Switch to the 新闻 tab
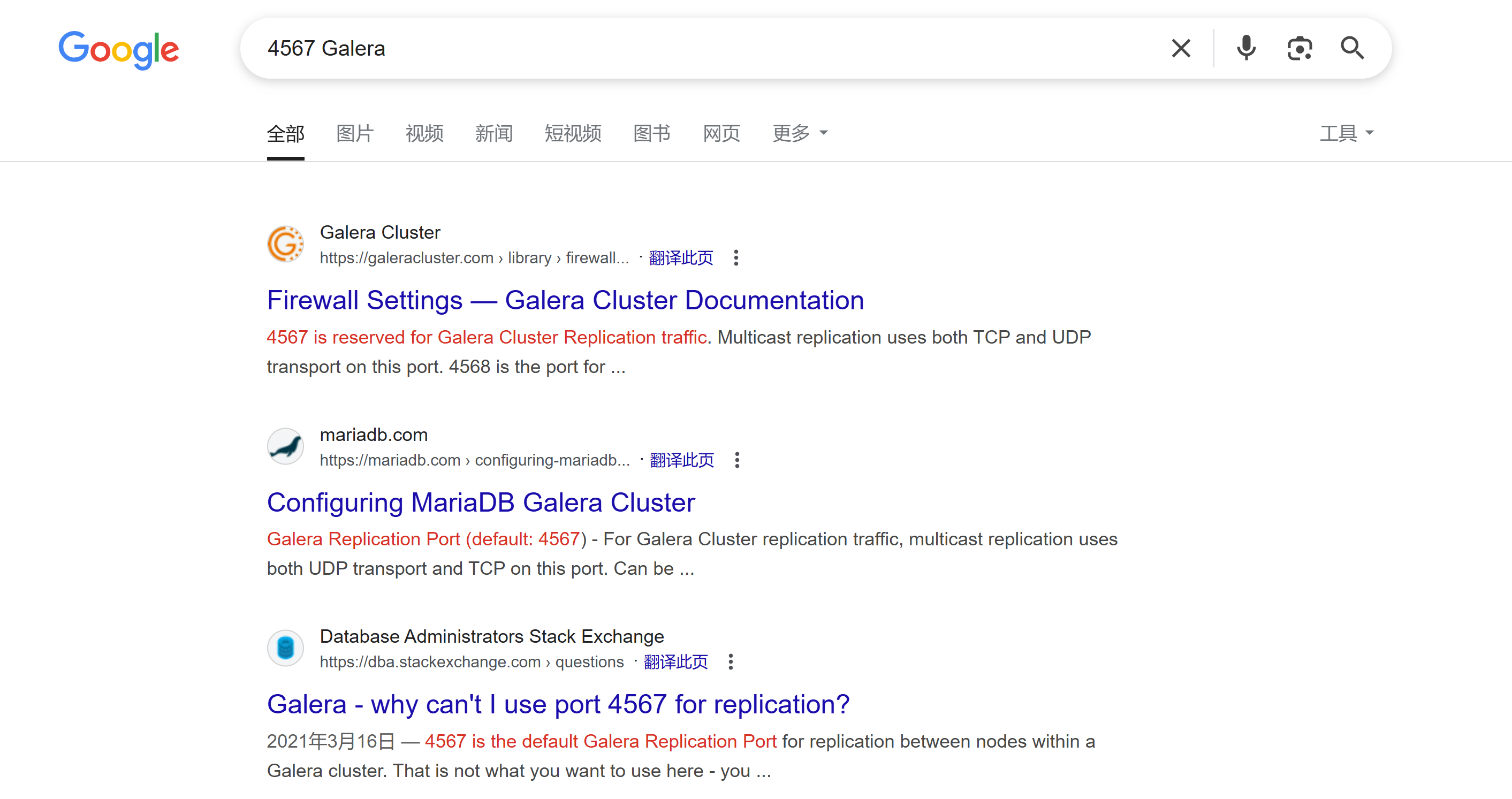 493,134
